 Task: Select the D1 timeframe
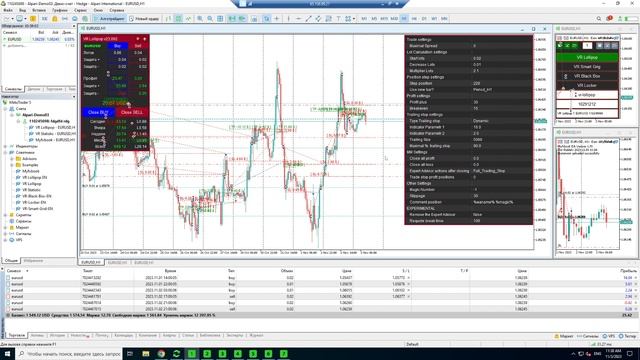(x=424, y=19)
